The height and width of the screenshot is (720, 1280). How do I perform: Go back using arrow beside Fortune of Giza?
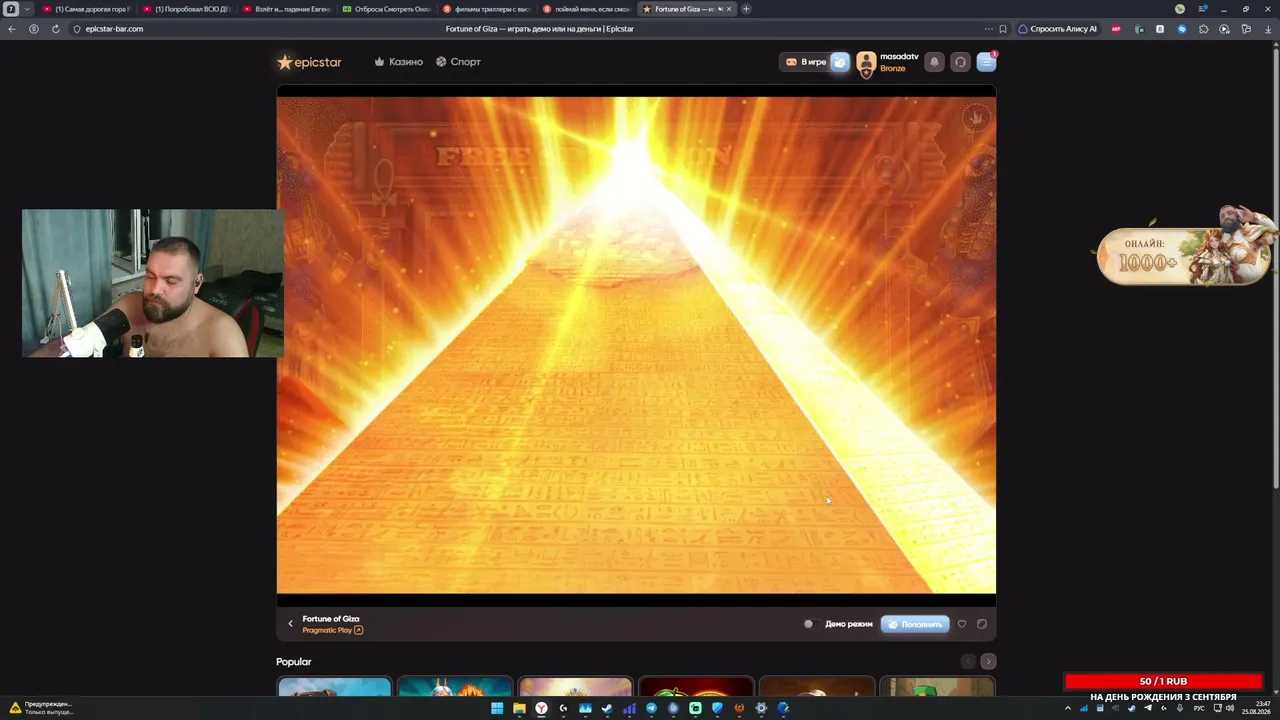coord(290,624)
